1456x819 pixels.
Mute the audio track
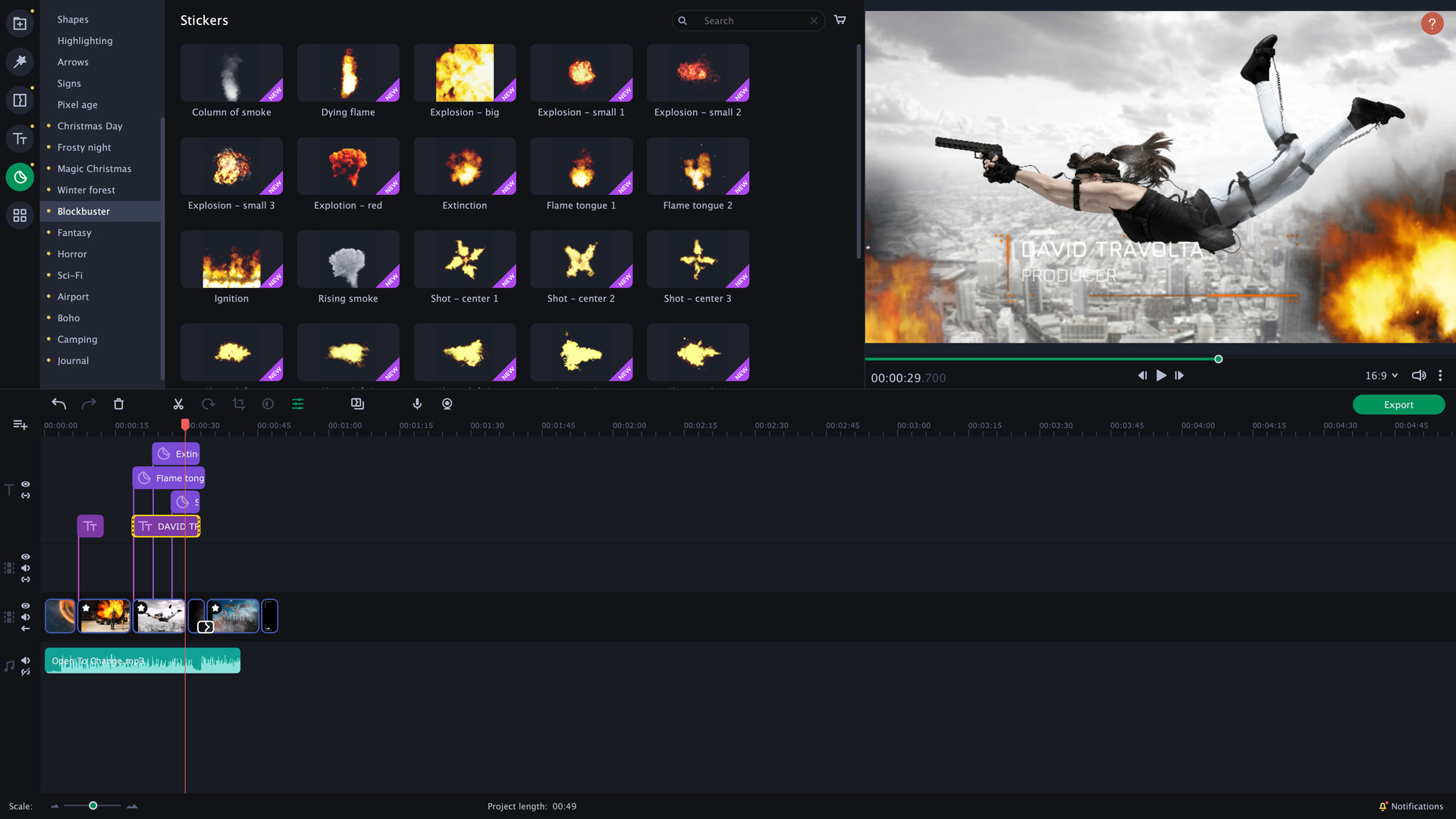pos(25,661)
